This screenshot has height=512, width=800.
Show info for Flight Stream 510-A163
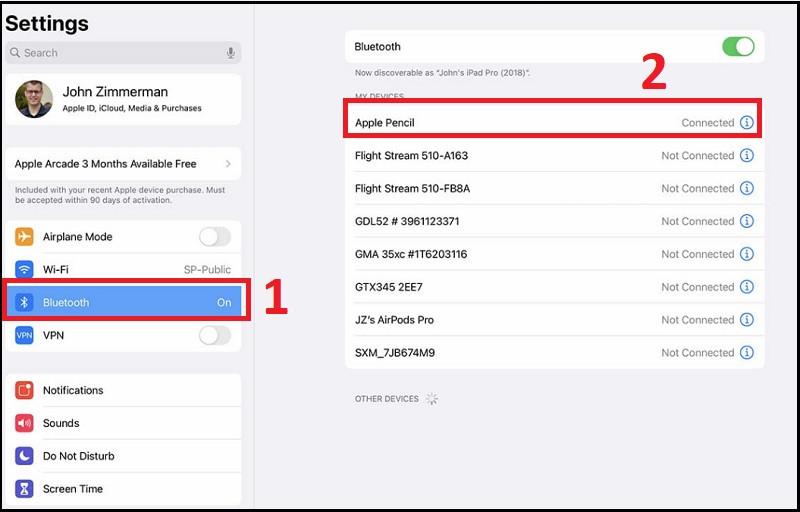pyautogui.click(x=746, y=156)
